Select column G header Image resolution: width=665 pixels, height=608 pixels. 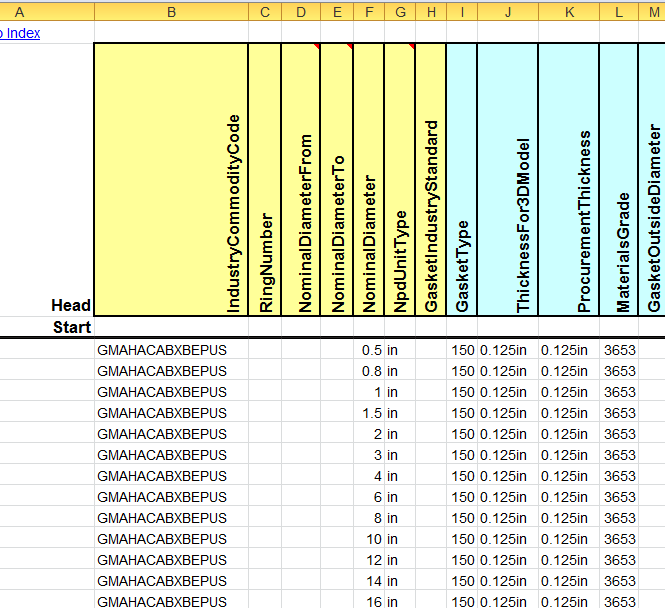400,12
